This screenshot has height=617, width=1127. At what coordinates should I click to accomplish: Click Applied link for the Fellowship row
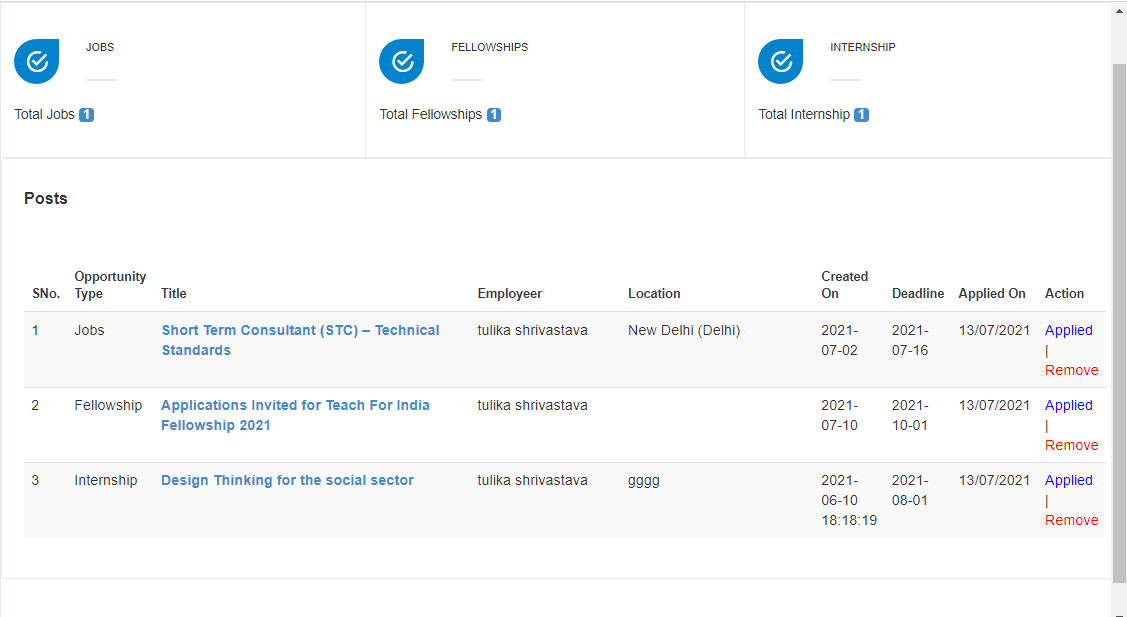[x=1068, y=405]
